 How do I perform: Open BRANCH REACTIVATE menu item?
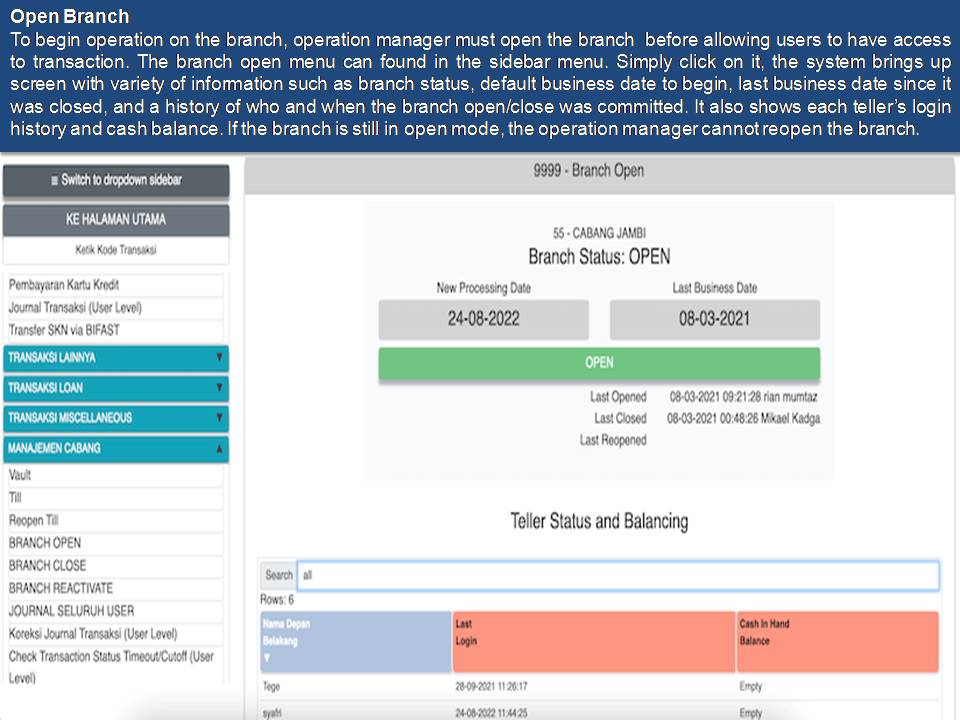(61, 588)
